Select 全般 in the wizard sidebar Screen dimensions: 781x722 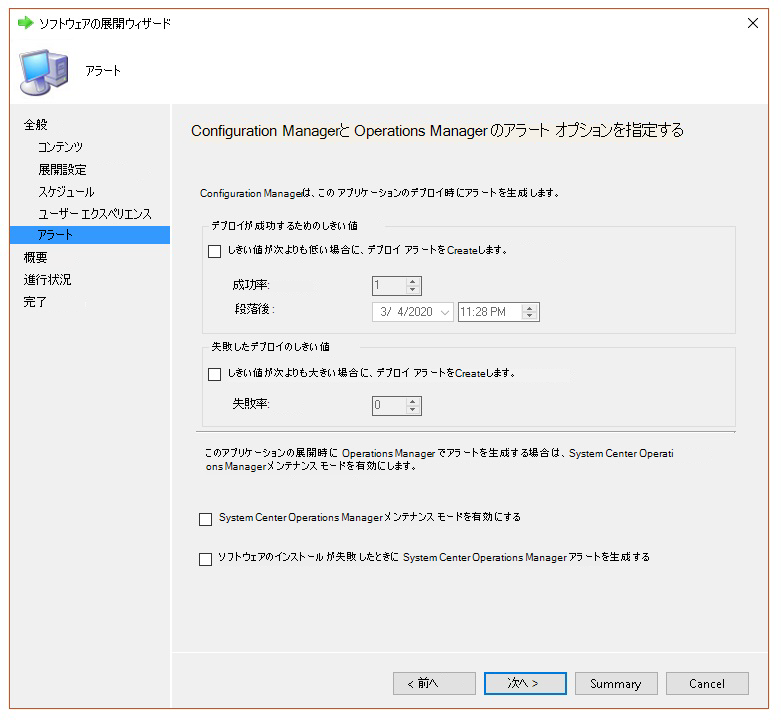point(36,125)
